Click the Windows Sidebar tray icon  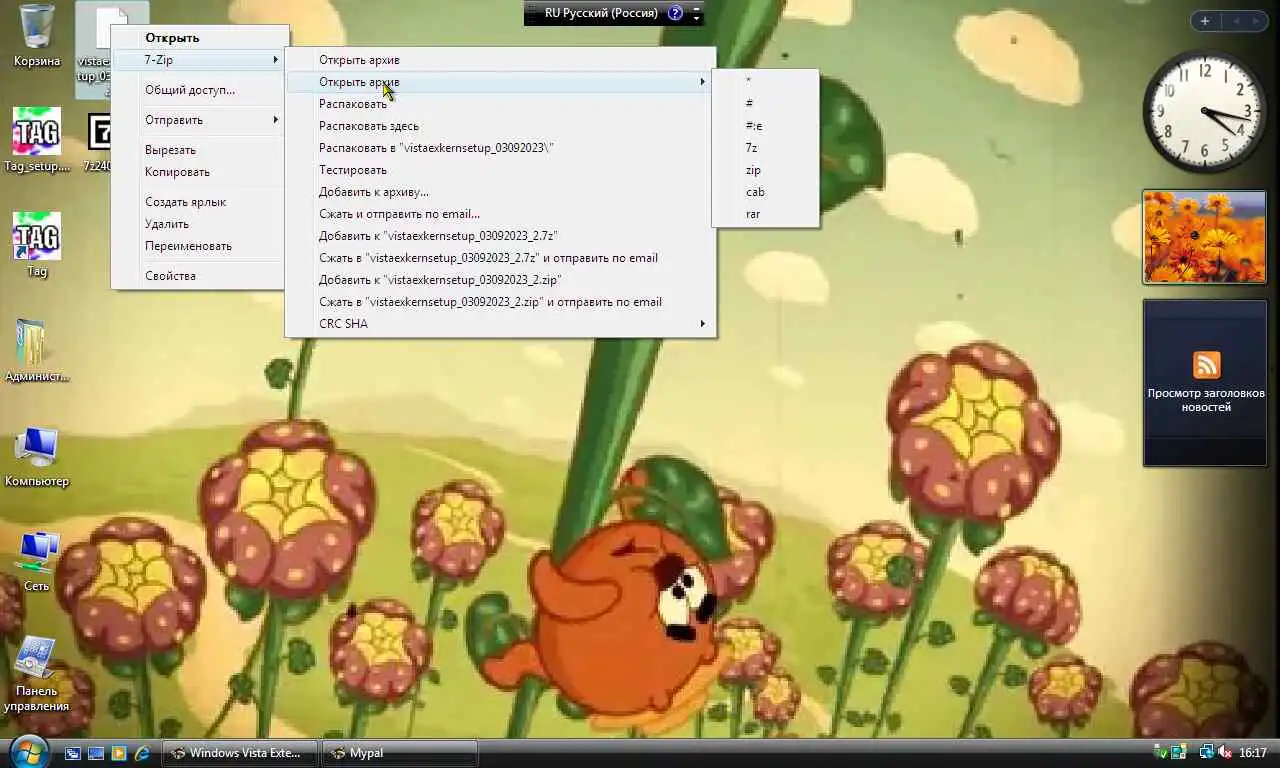click(x=1179, y=753)
